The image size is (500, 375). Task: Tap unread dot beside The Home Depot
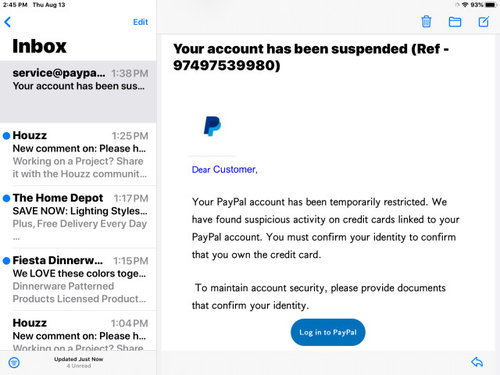click(6, 198)
